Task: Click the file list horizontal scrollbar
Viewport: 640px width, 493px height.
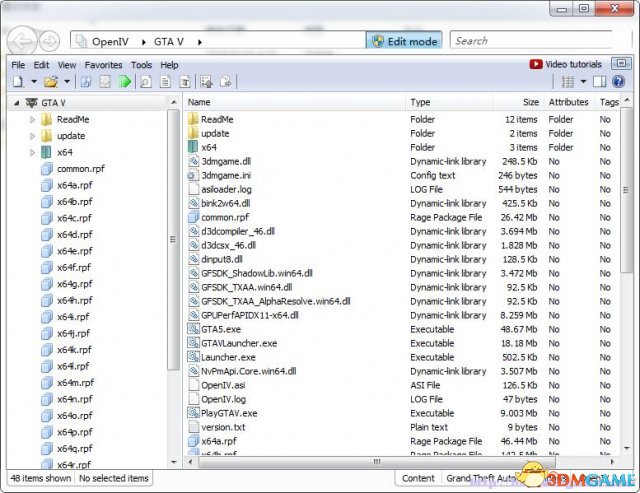Action: [376, 462]
